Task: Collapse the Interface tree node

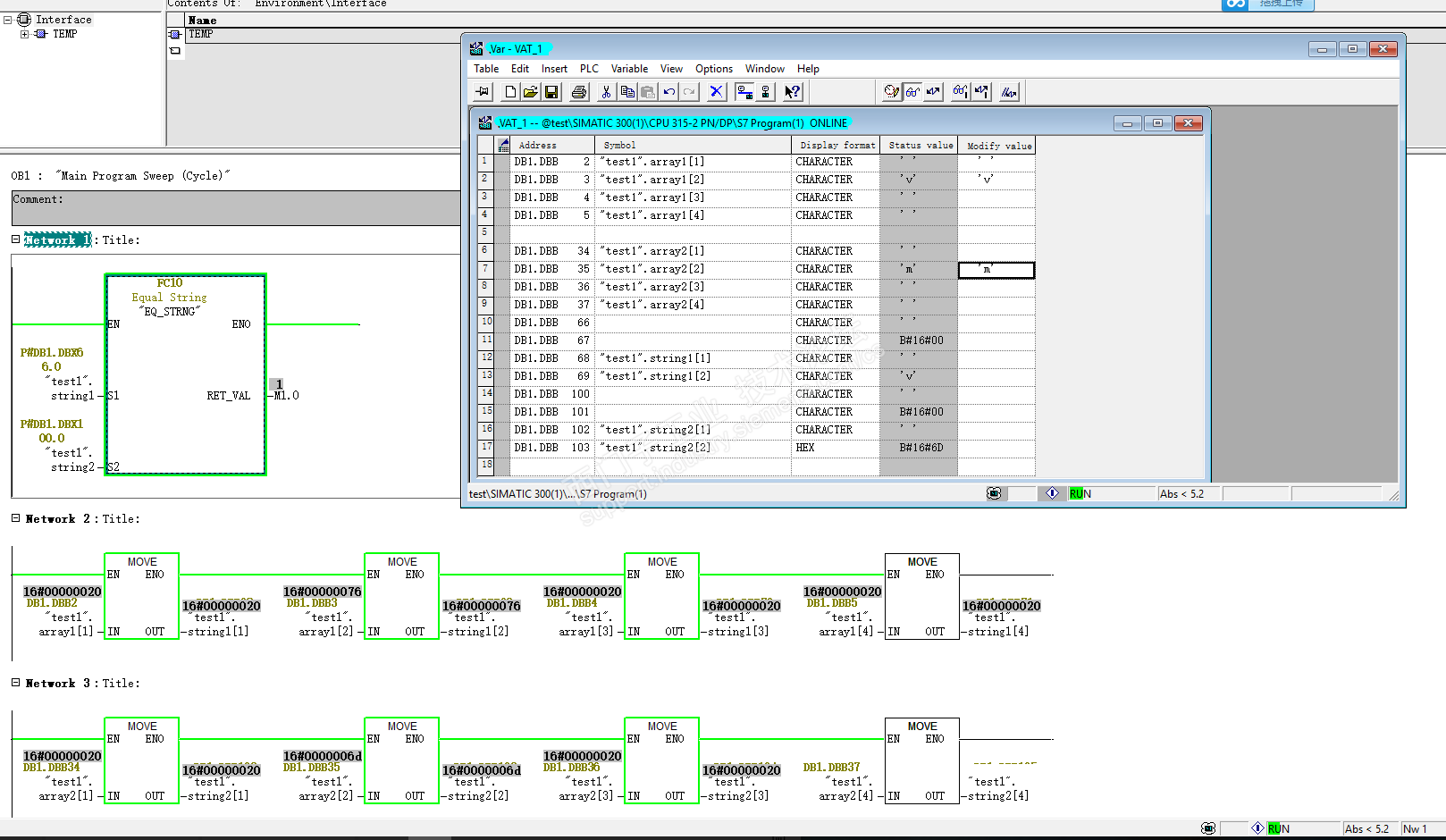Action: pyautogui.click(x=8, y=20)
